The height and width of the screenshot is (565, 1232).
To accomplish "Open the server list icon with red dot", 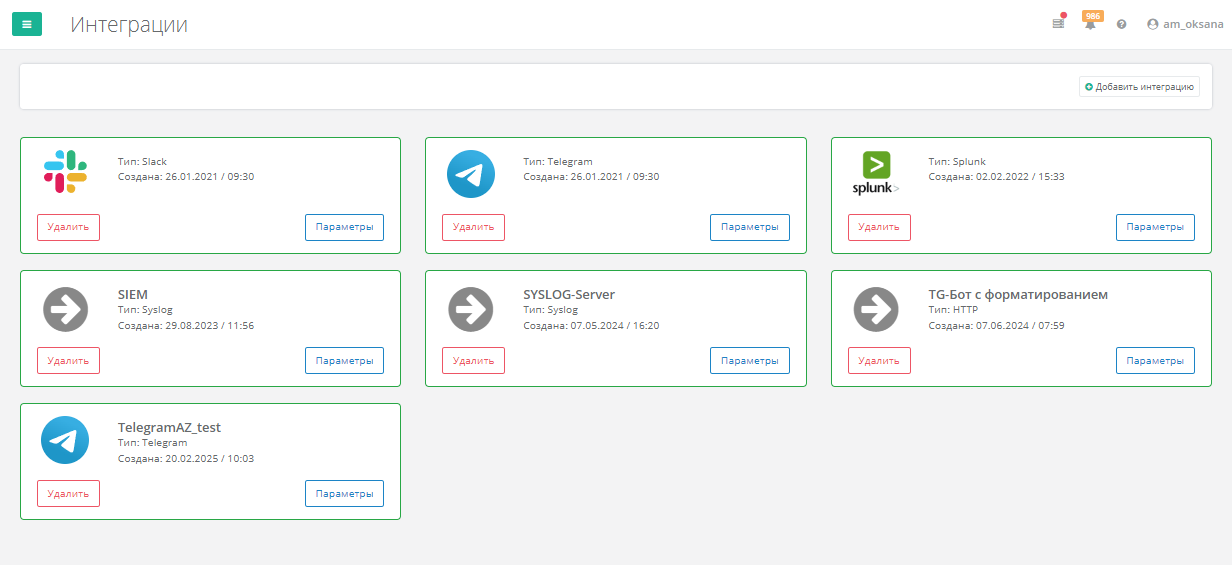I will click(1058, 23).
